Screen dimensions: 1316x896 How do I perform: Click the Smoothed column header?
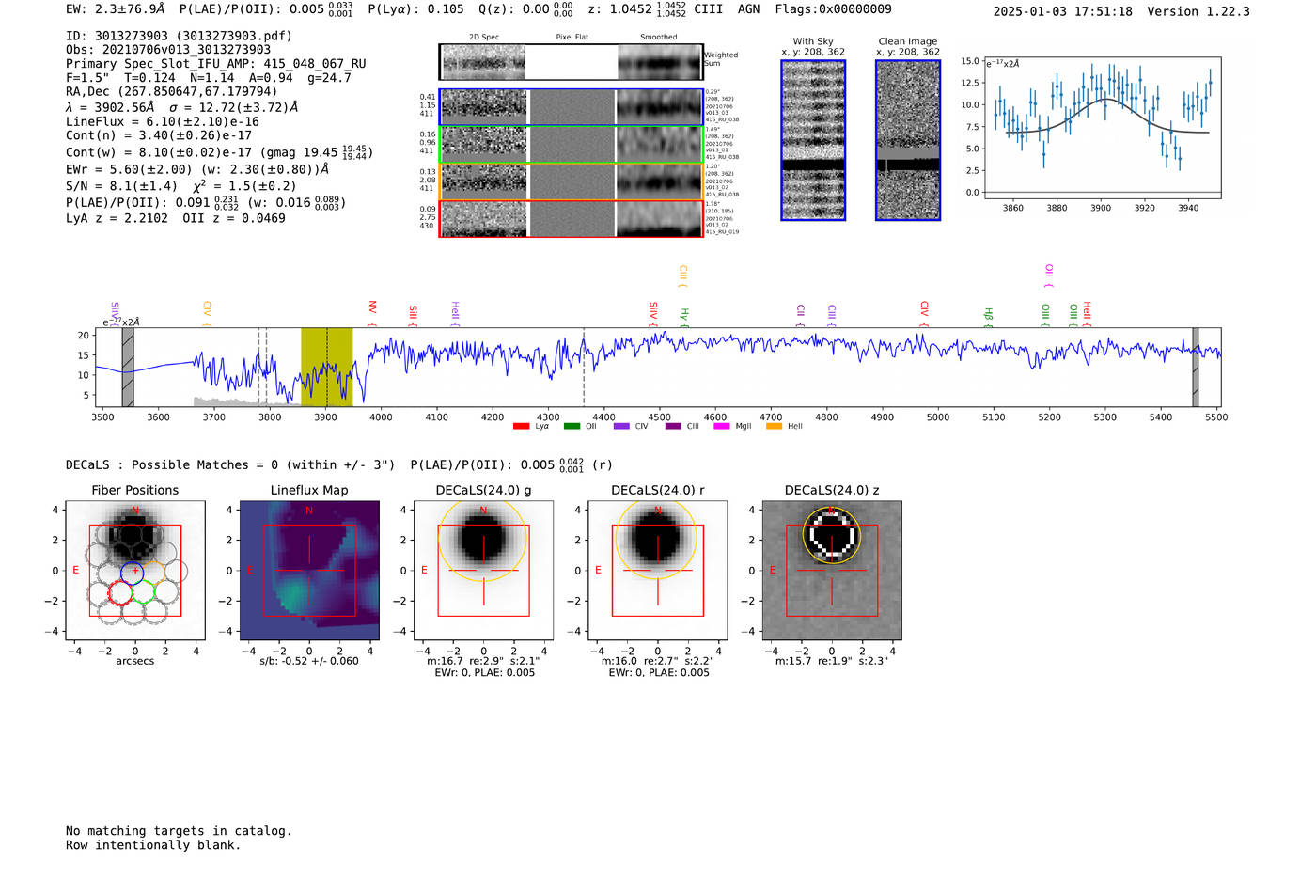[658, 37]
